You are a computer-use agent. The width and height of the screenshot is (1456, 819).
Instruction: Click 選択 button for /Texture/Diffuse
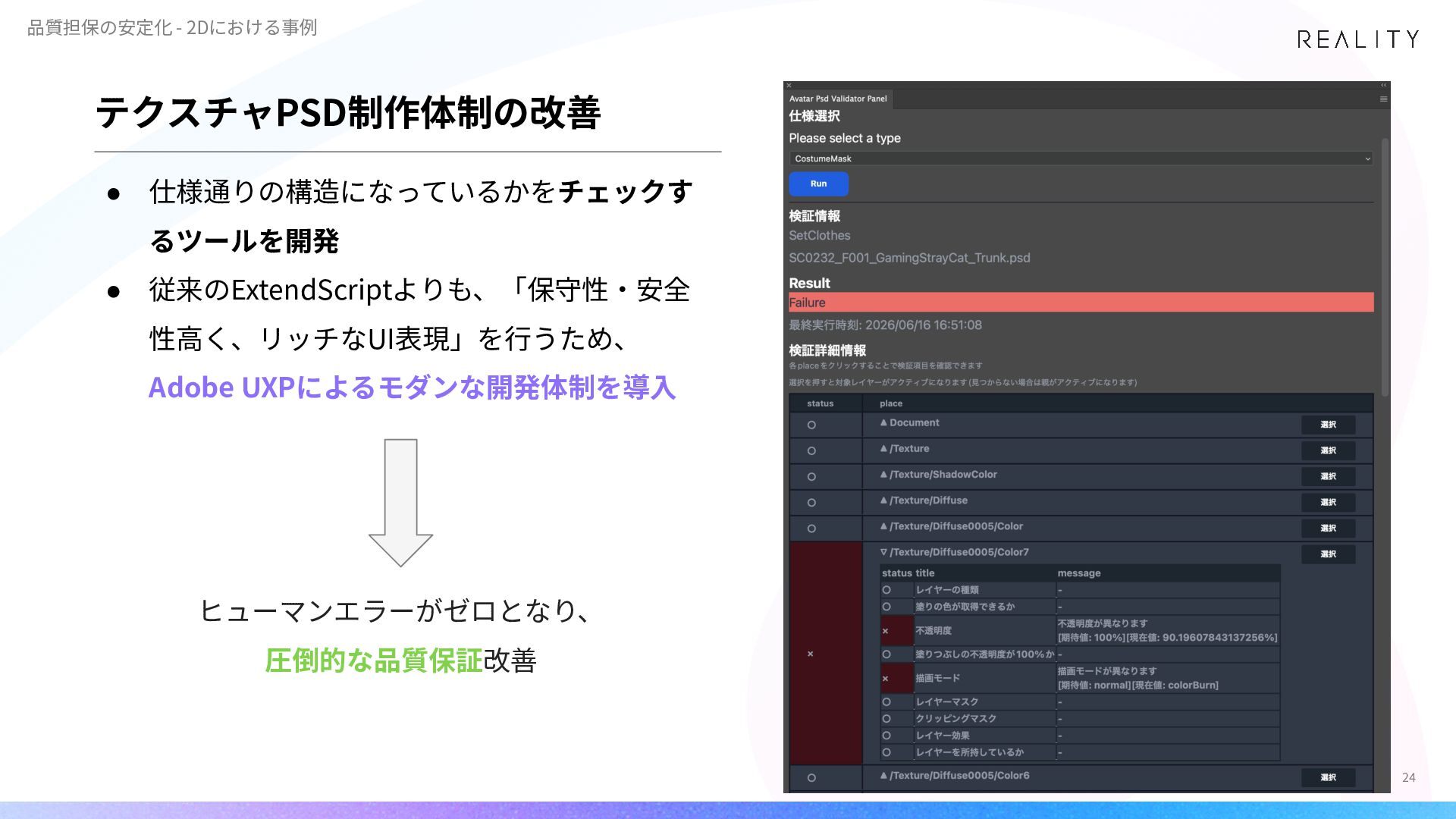coord(1328,502)
